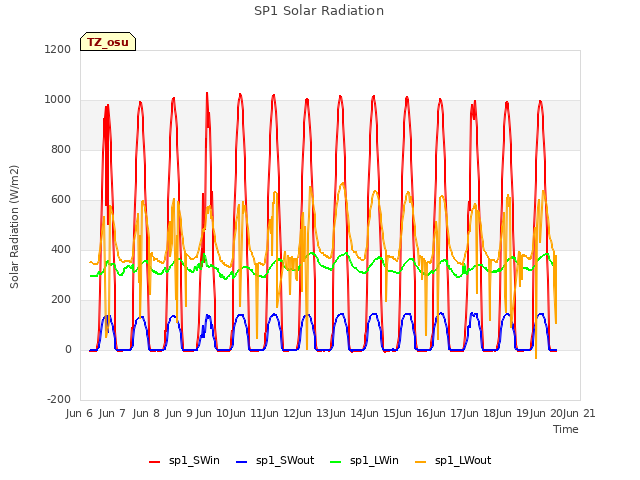Click the 400 y-axis tick label

point(61,249)
